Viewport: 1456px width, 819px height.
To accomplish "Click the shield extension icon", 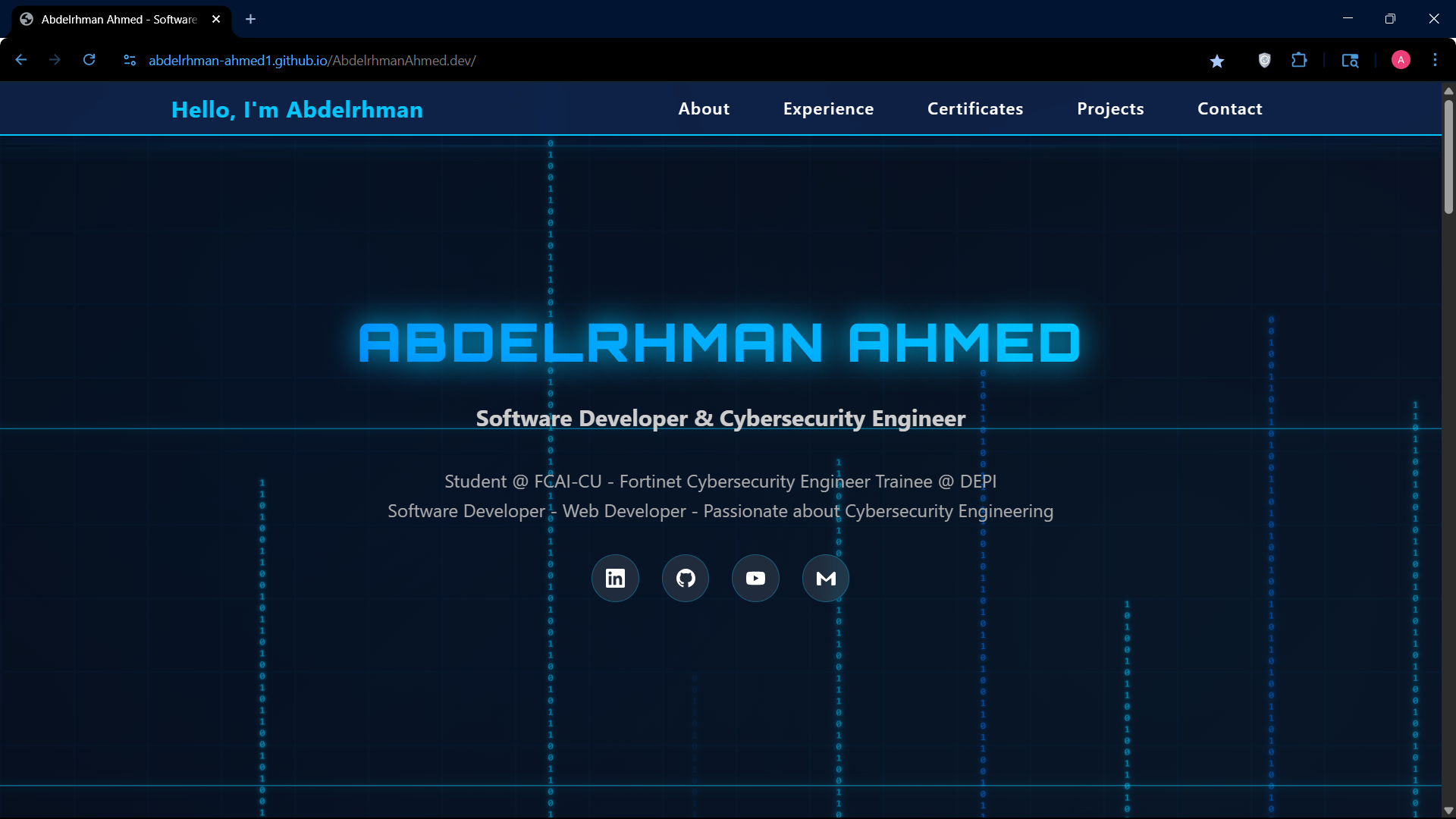I will coord(1264,60).
